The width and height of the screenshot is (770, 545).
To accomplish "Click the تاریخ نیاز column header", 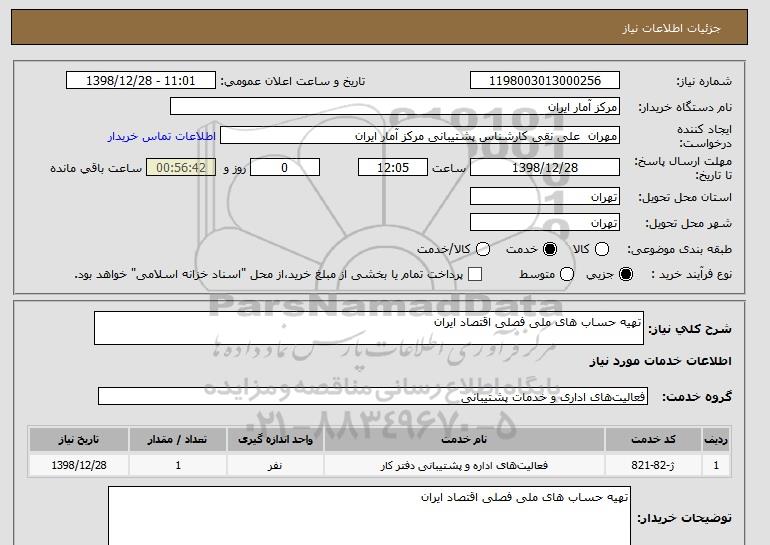I will [x=79, y=439].
